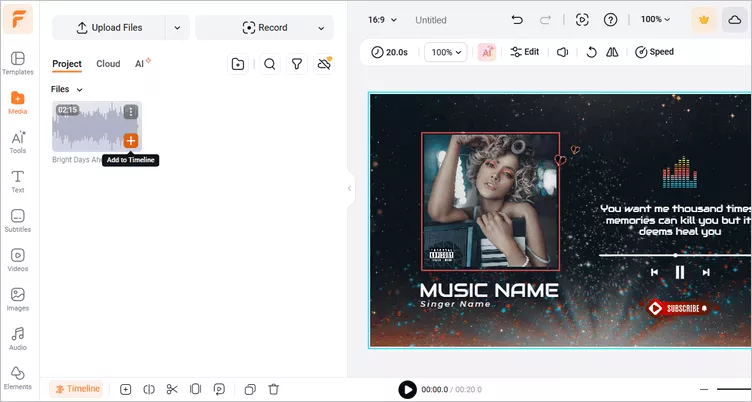Open the Subtitles sidebar panel

point(18,221)
